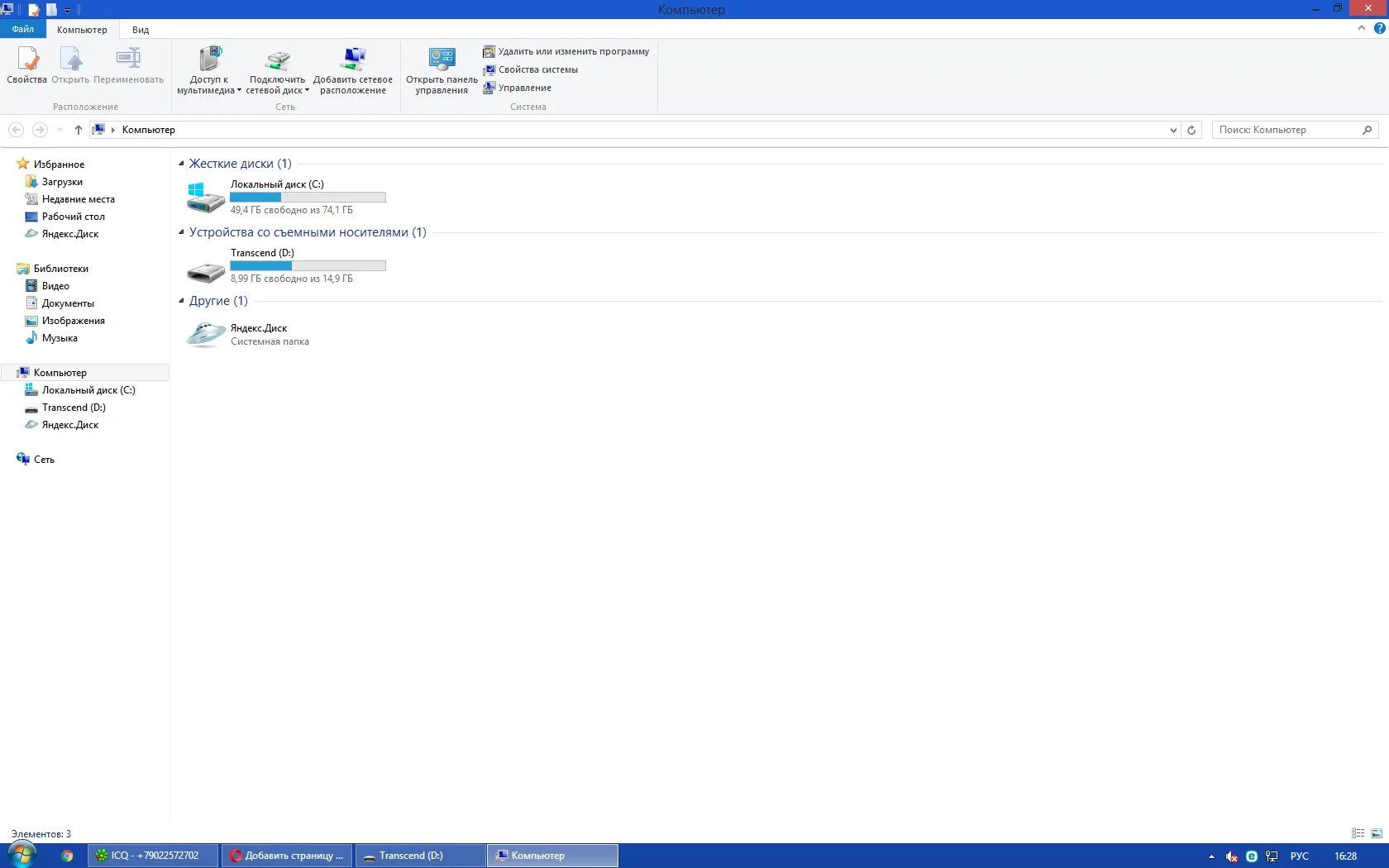Image resolution: width=1389 pixels, height=868 pixels.
Task: Open Control Panel (Открыть панель управления)
Action: (442, 70)
